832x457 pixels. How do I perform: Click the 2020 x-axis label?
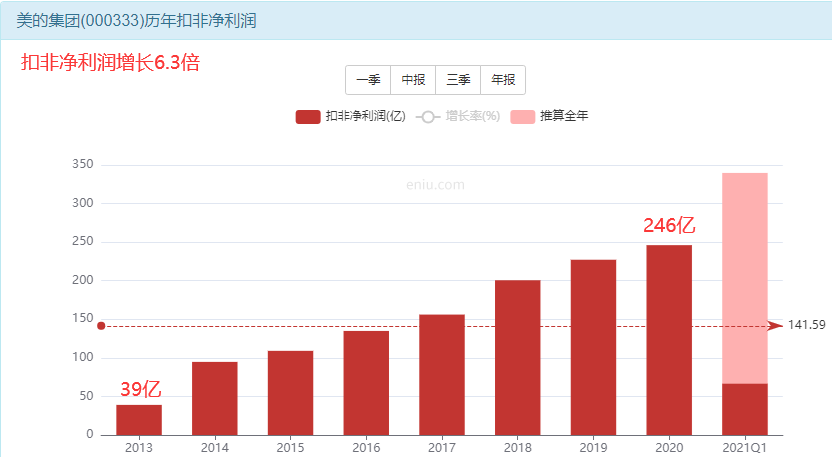(x=669, y=447)
